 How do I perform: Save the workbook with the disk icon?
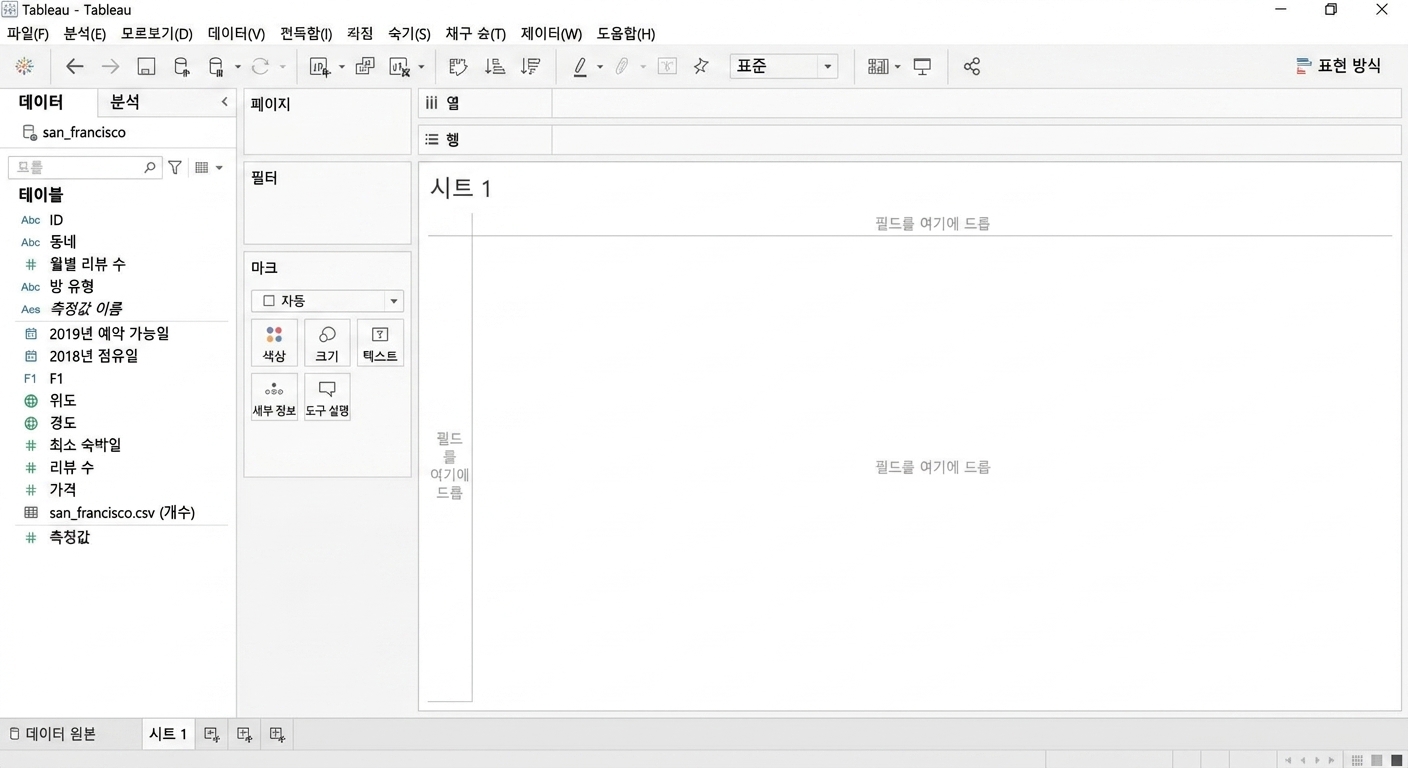point(146,67)
